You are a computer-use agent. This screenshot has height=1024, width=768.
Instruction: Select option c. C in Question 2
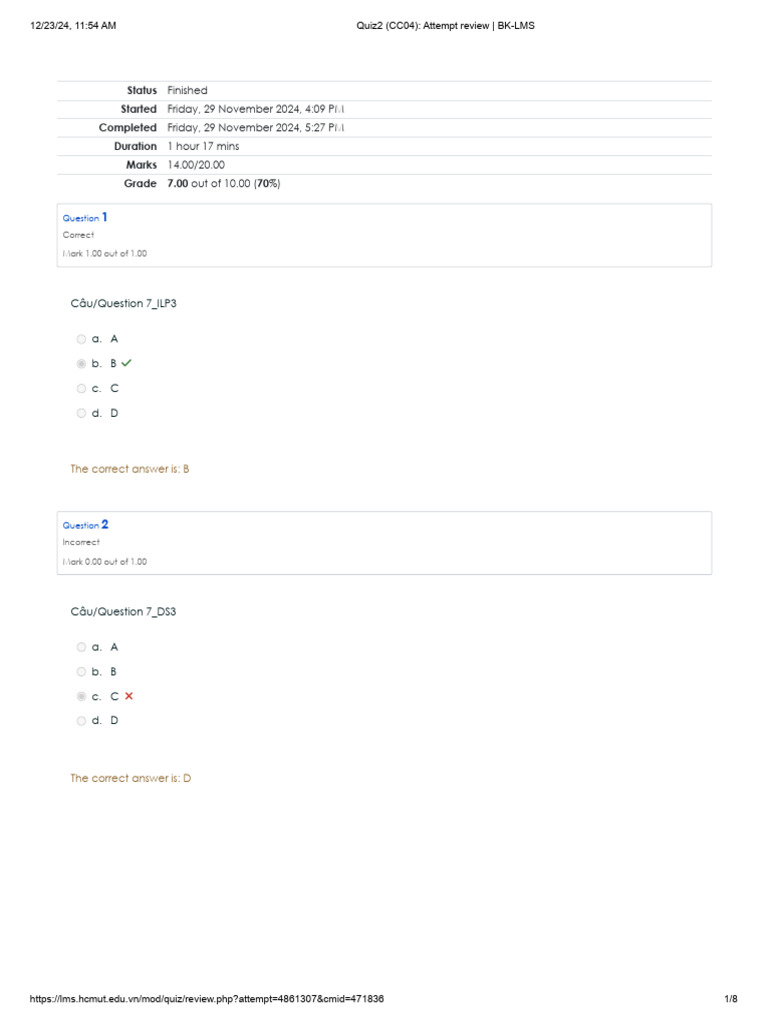(x=81, y=696)
